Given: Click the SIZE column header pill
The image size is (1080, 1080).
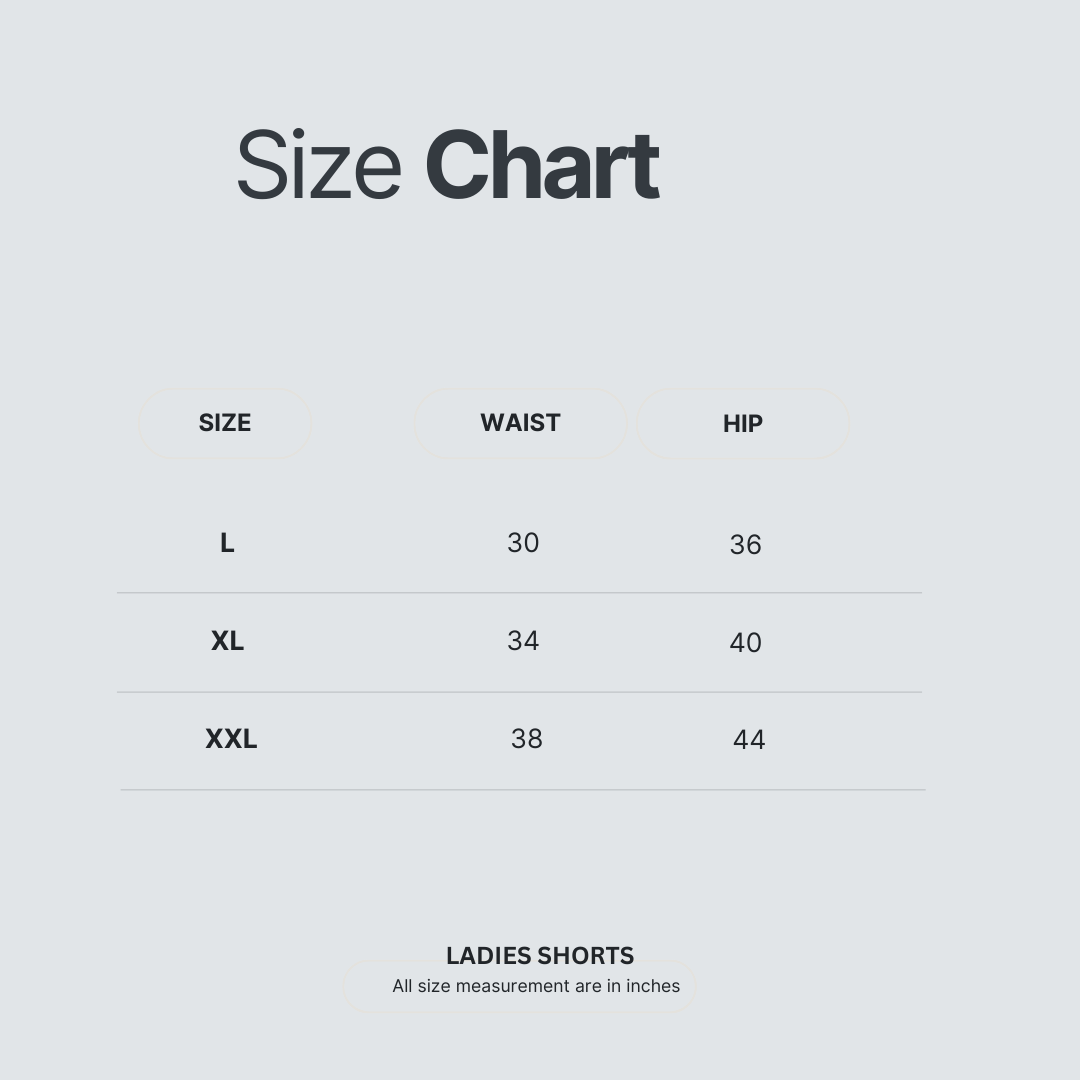Looking at the screenshot, I should point(225,423).
